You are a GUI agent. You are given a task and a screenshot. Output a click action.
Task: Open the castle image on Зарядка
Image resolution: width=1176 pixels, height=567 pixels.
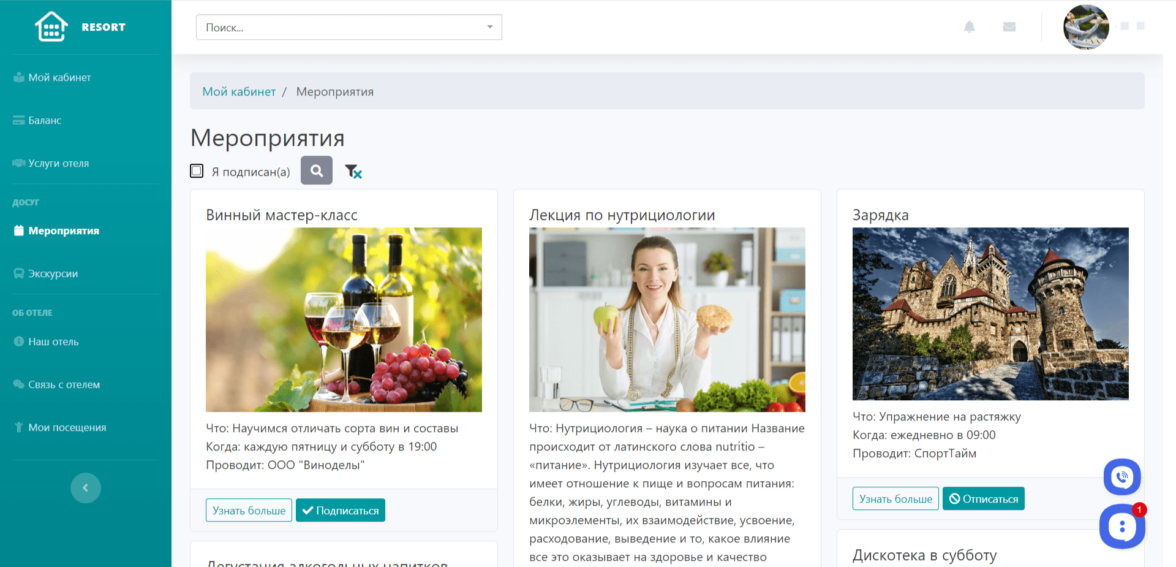(x=990, y=314)
